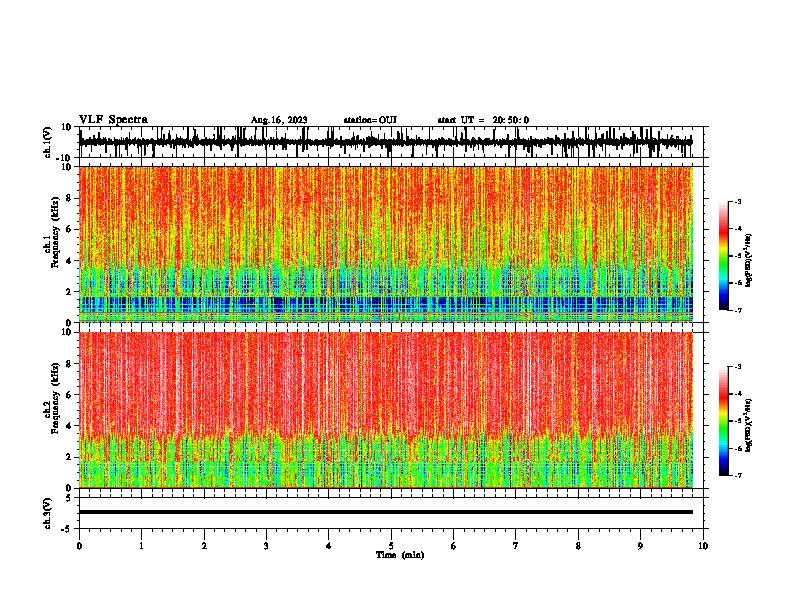Click the "VLF Spectra" plot title

click(x=113, y=120)
